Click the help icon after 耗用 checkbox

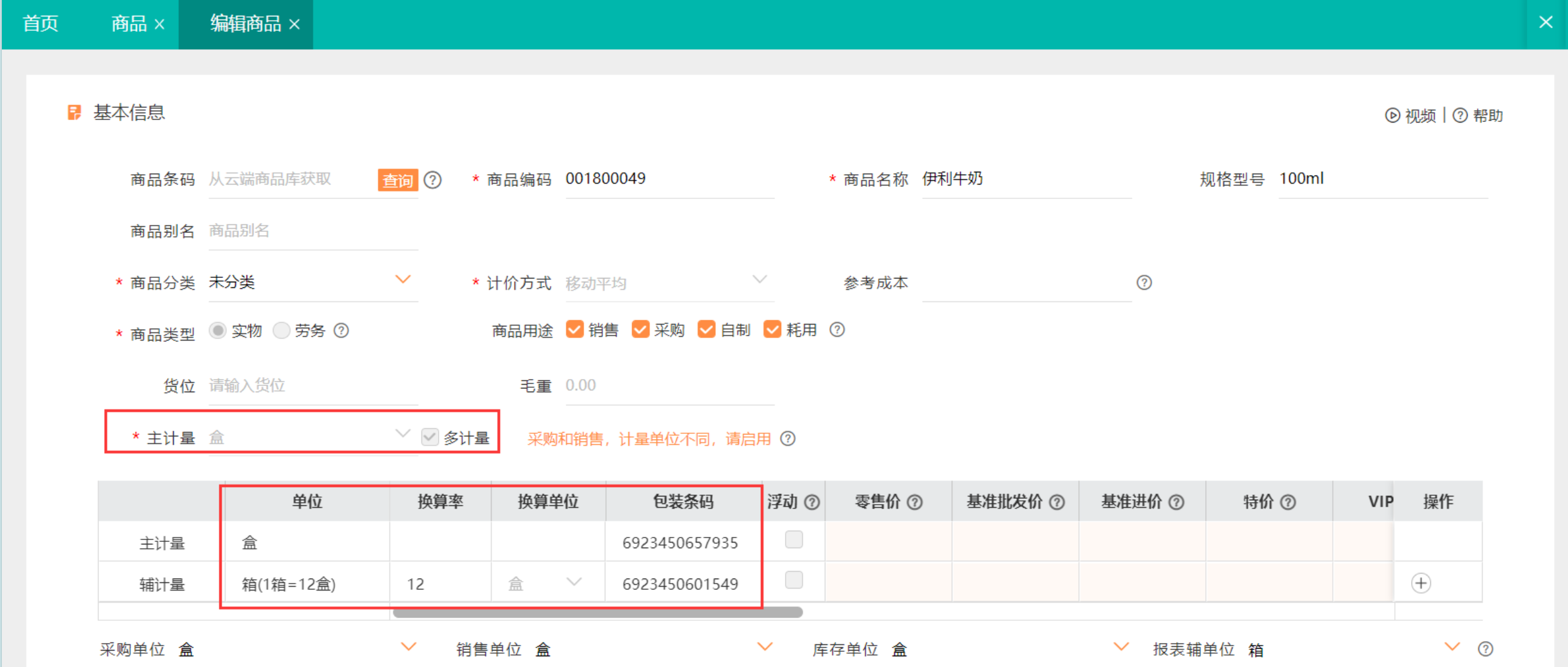pos(837,330)
